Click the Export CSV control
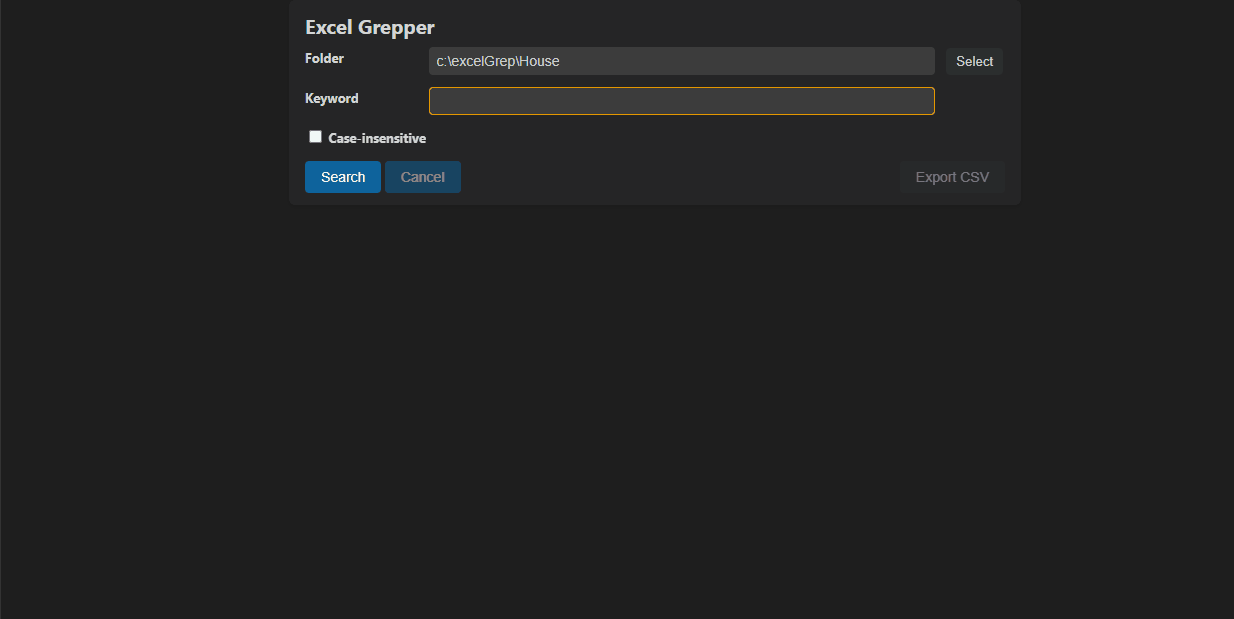Image resolution: width=1234 pixels, height=619 pixels. (x=951, y=177)
